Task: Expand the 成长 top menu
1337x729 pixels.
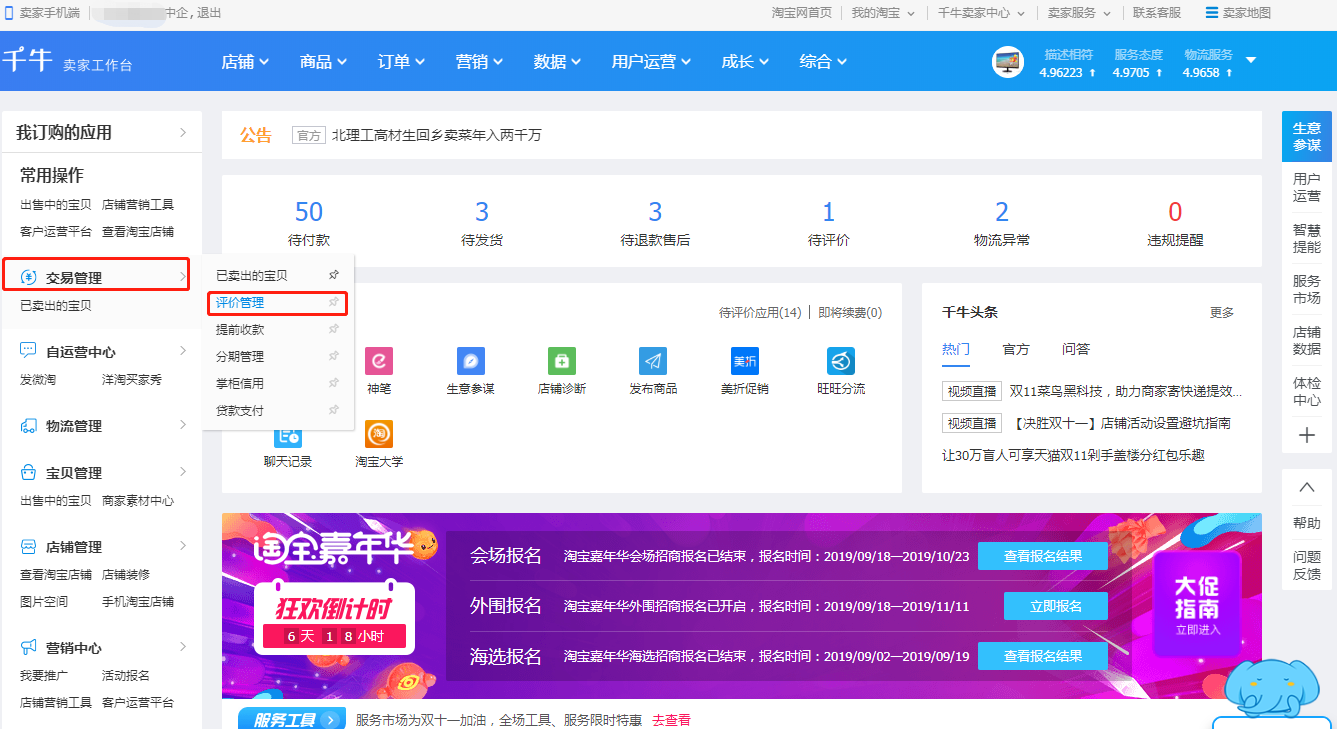Action: pos(745,62)
